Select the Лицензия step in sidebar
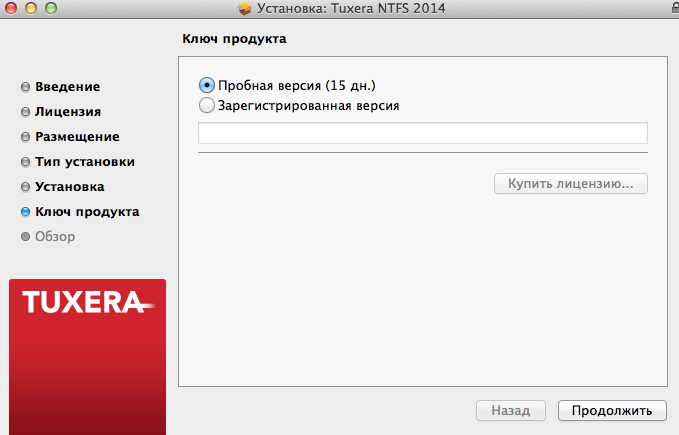Viewport: 679px width, 435px height. (x=68, y=112)
